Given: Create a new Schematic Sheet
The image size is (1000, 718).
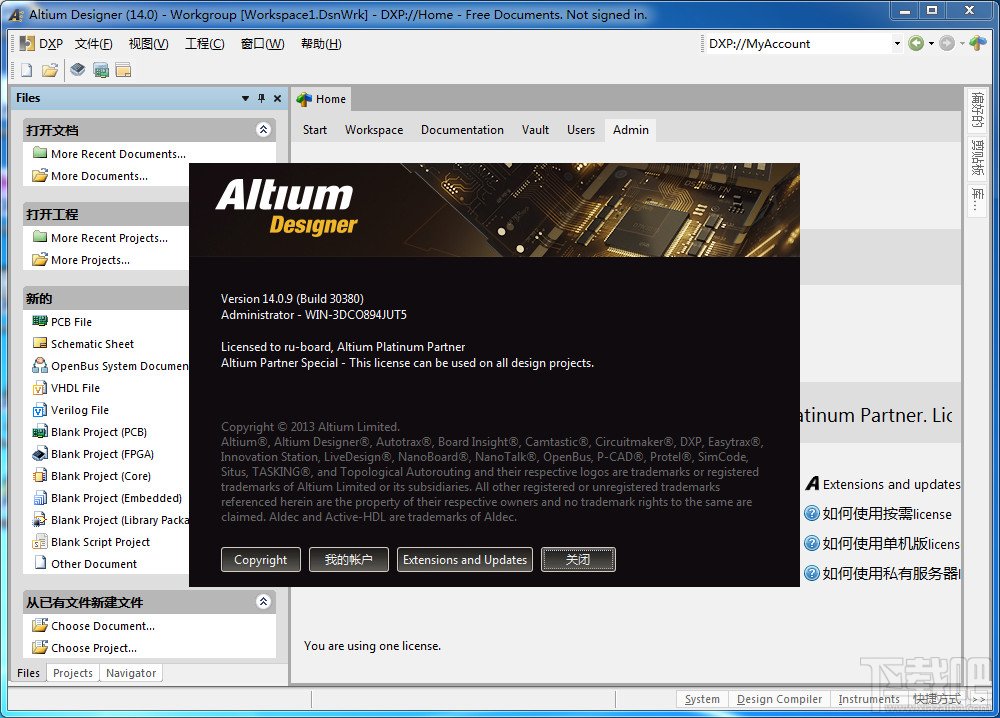Looking at the screenshot, I should (x=92, y=344).
